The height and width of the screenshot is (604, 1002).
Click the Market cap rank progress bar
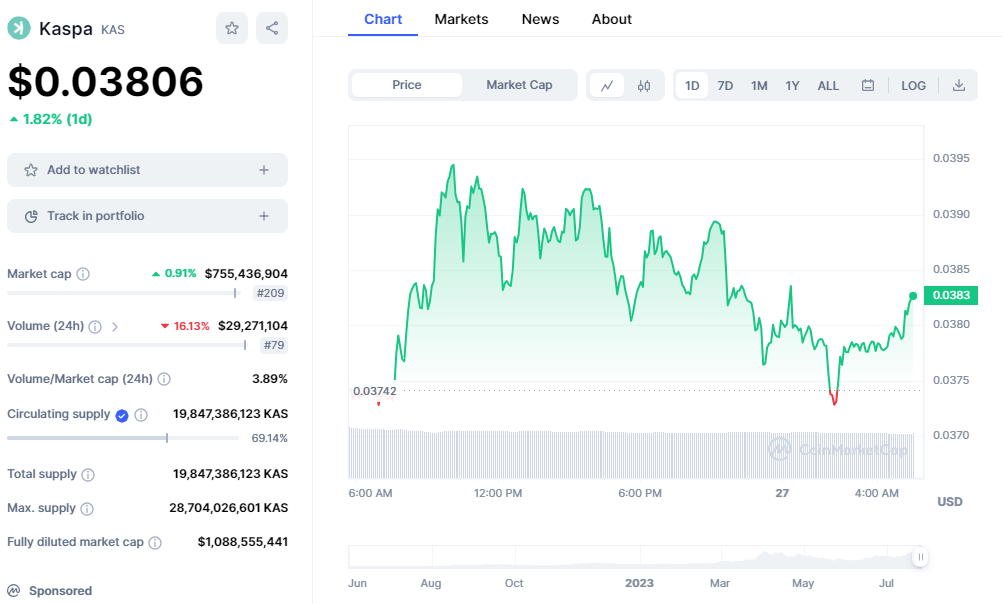[x=122, y=293]
